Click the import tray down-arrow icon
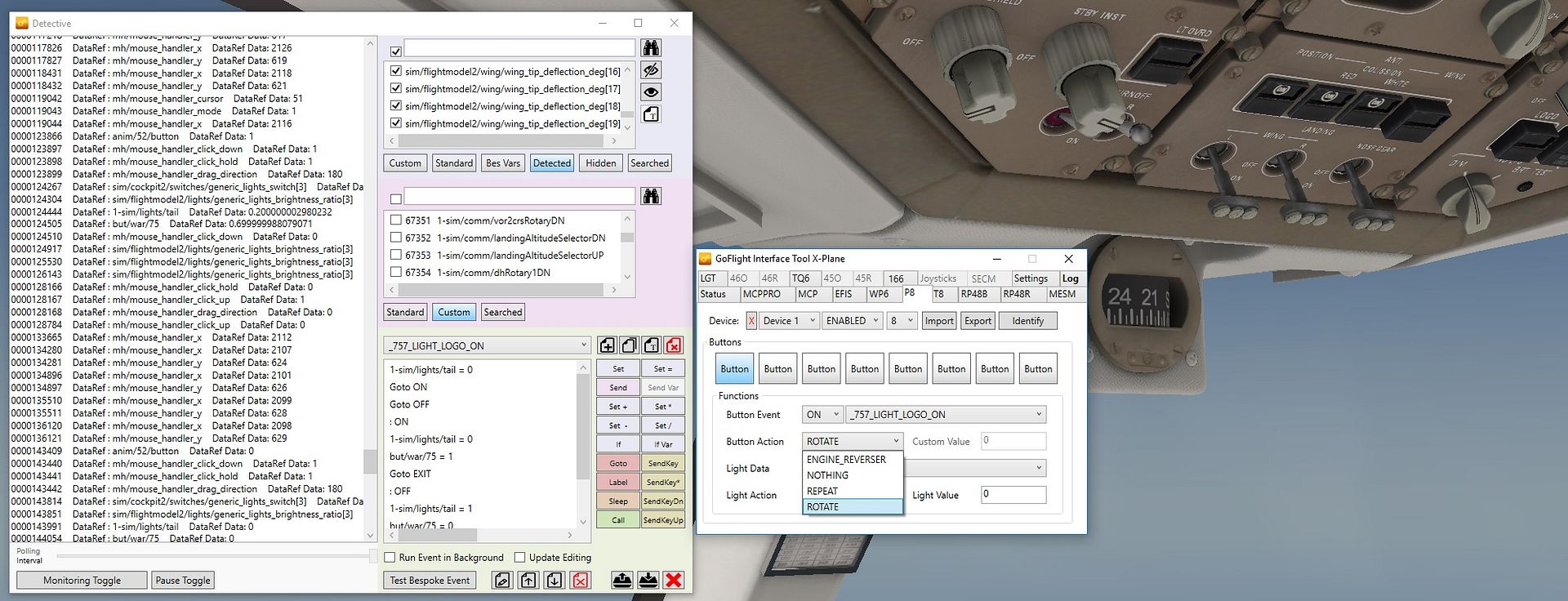This screenshot has width=1568, height=601. click(648, 580)
